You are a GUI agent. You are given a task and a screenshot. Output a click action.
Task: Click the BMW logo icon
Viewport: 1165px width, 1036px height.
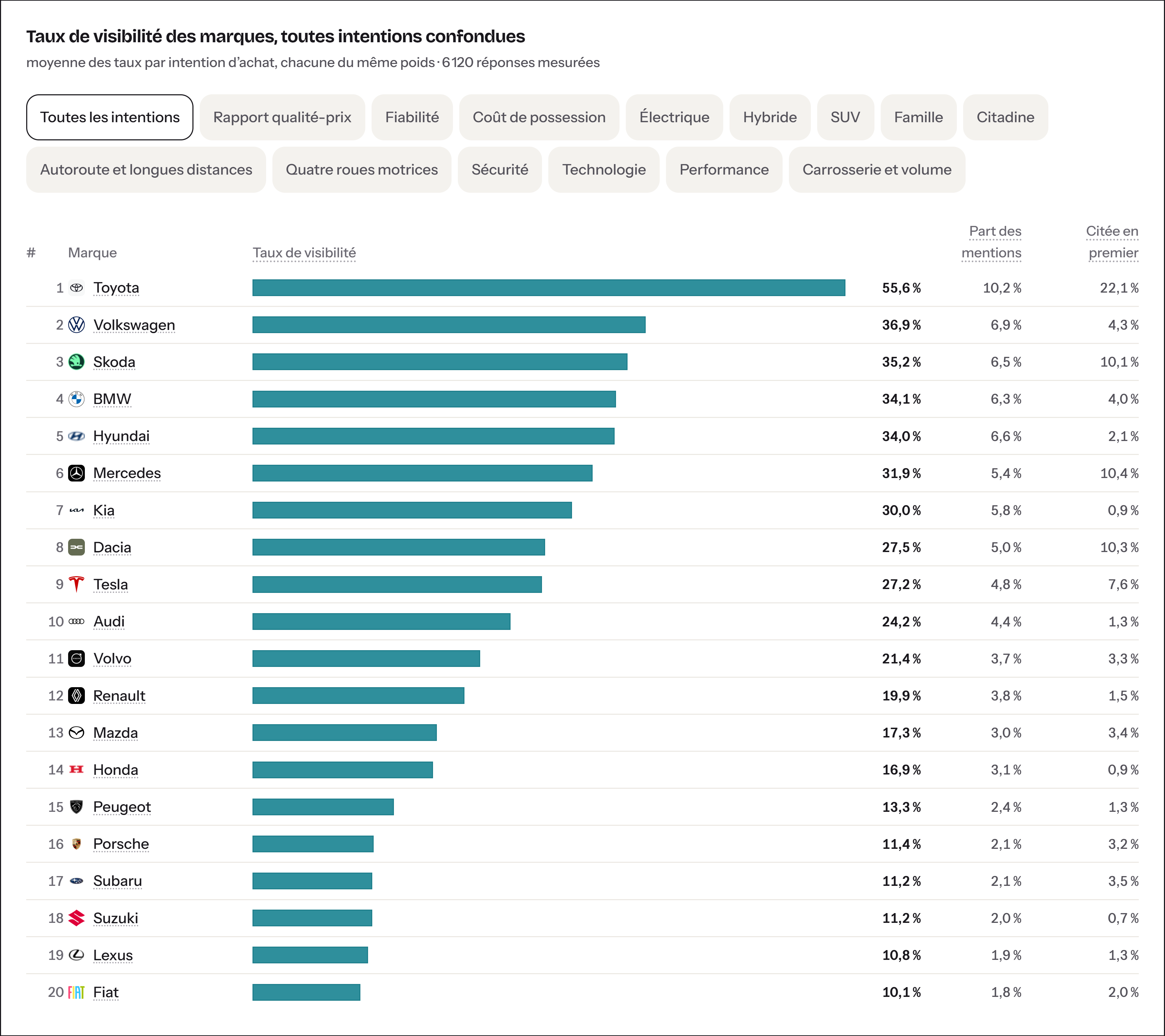(x=76, y=399)
